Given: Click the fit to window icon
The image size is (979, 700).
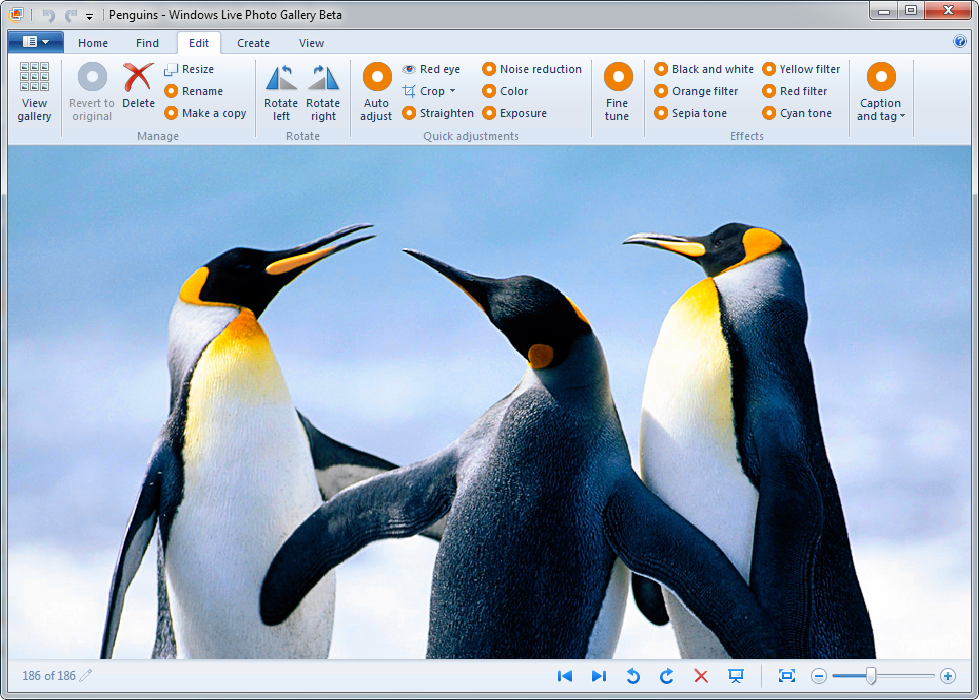Looking at the screenshot, I should point(787,676).
